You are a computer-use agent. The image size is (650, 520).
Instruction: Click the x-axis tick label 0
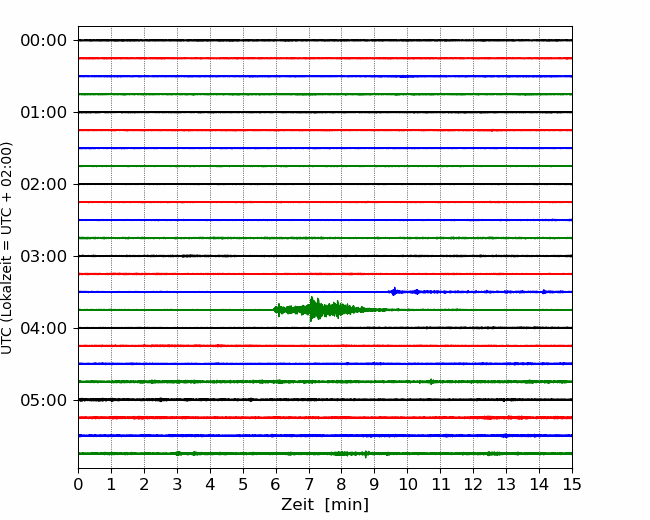(78, 484)
